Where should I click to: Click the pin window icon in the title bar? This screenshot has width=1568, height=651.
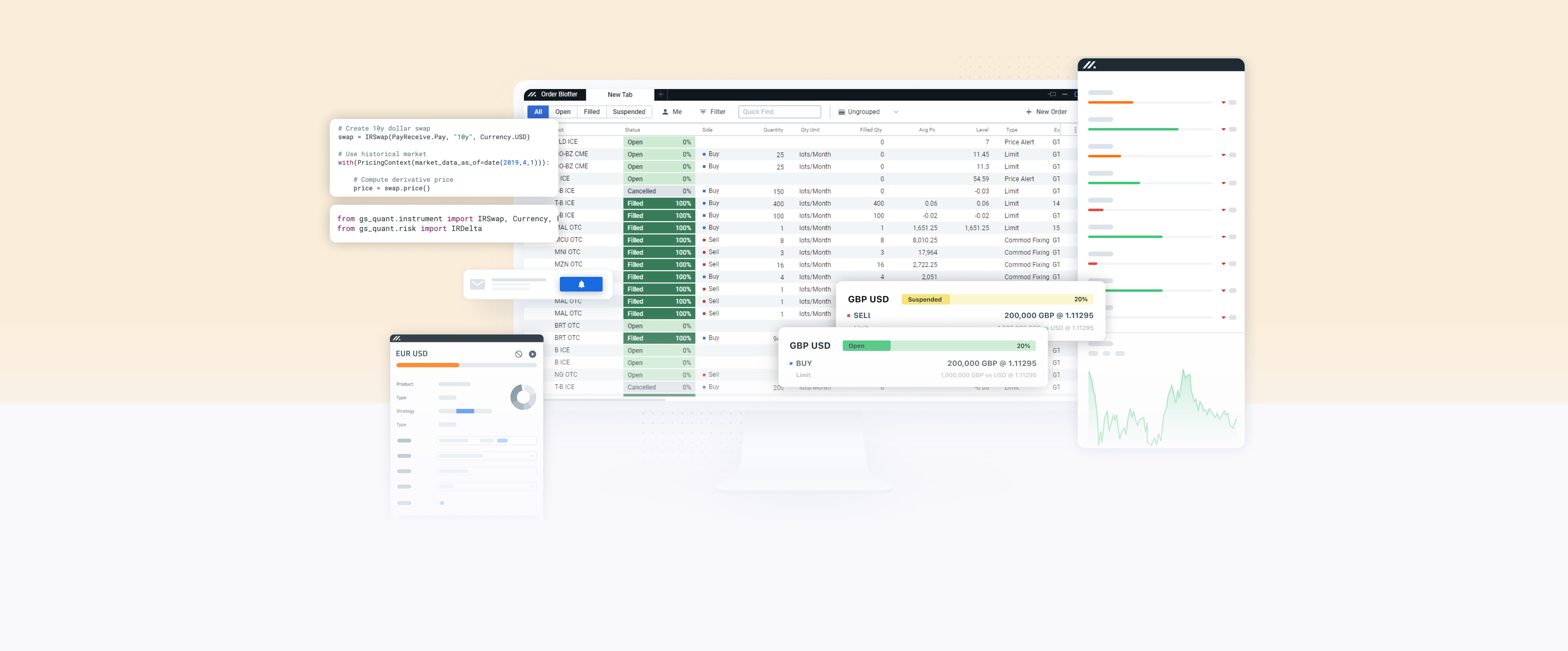[1052, 94]
